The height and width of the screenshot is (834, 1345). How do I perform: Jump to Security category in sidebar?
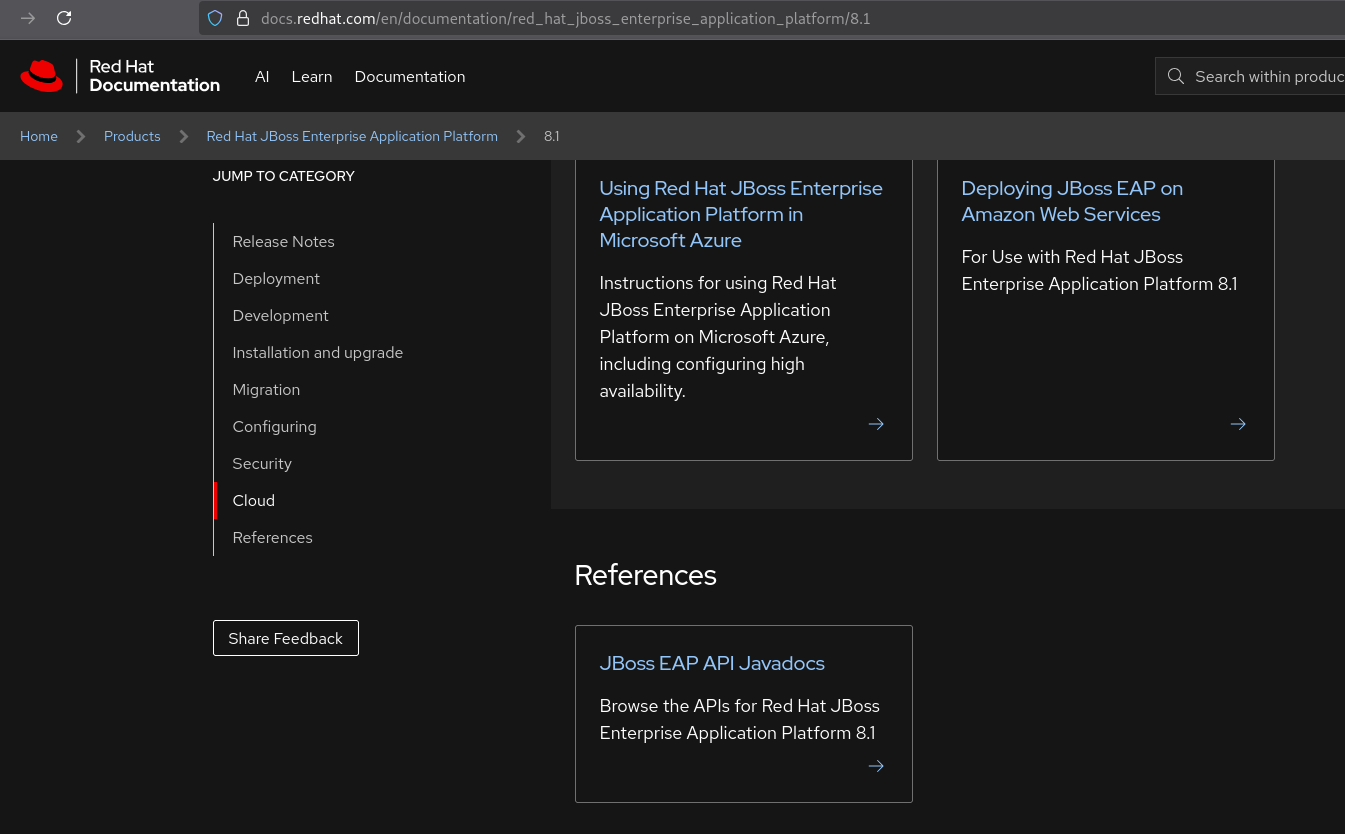pos(262,464)
